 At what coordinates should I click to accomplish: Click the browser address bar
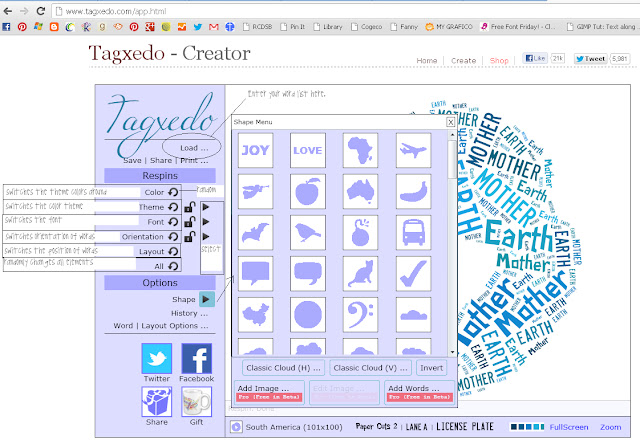click(345, 11)
